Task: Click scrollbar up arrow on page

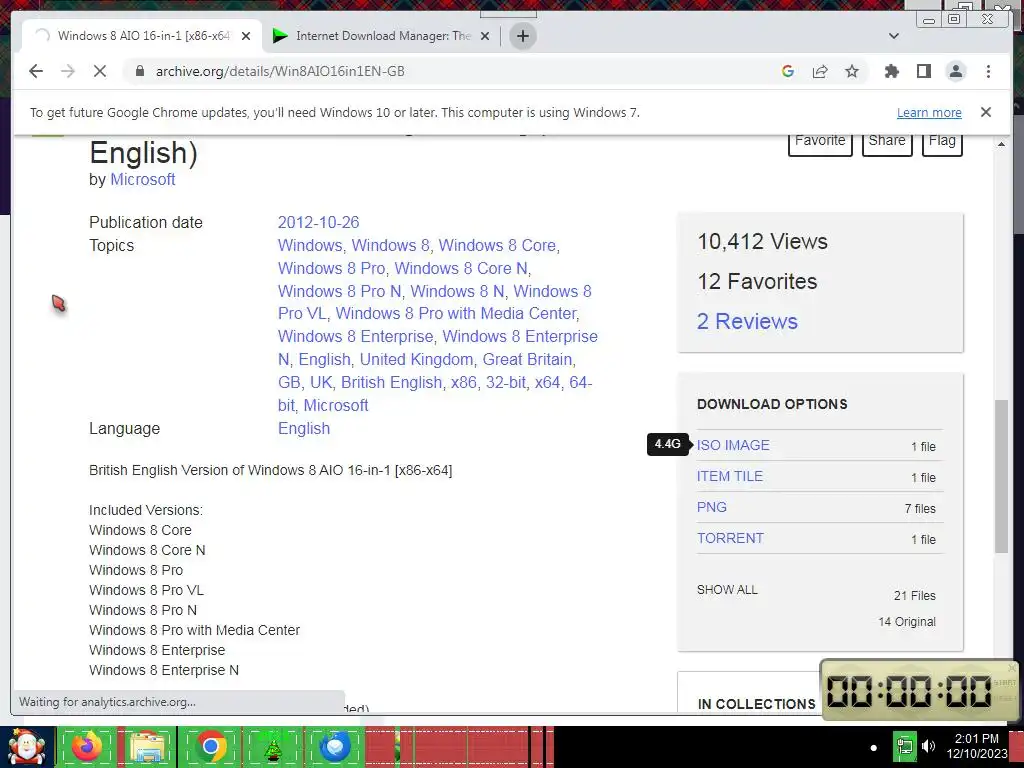Action: [1001, 144]
